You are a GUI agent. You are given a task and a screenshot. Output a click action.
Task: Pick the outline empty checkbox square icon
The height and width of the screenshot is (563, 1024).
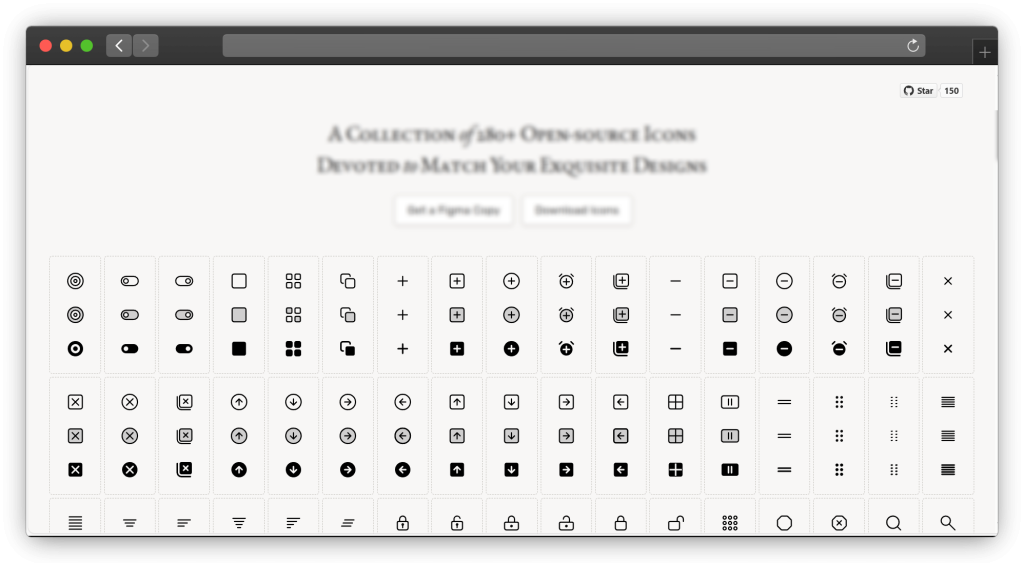click(x=239, y=281)
